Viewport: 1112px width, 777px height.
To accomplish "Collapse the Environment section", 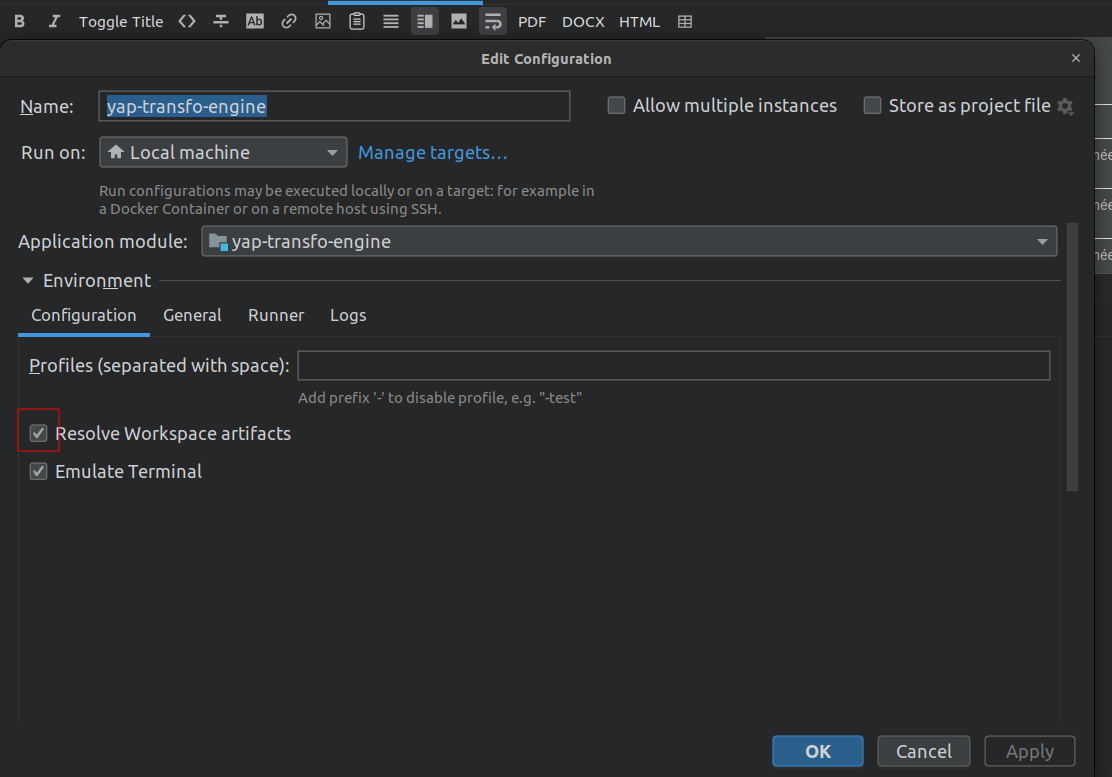I will coord(28,281).
